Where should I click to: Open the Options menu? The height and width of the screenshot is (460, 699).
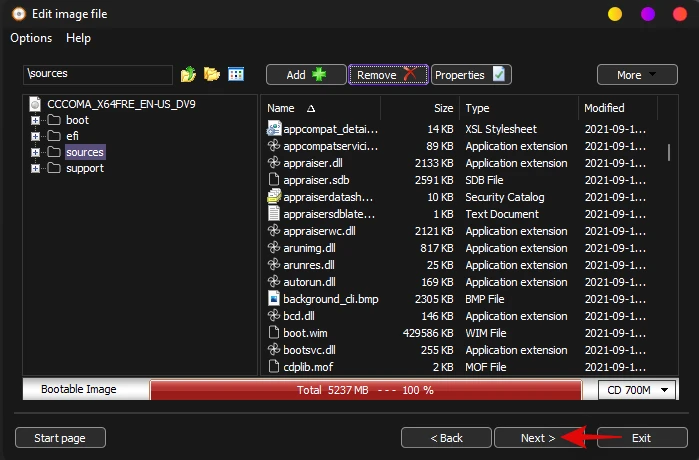click(31, 38)
